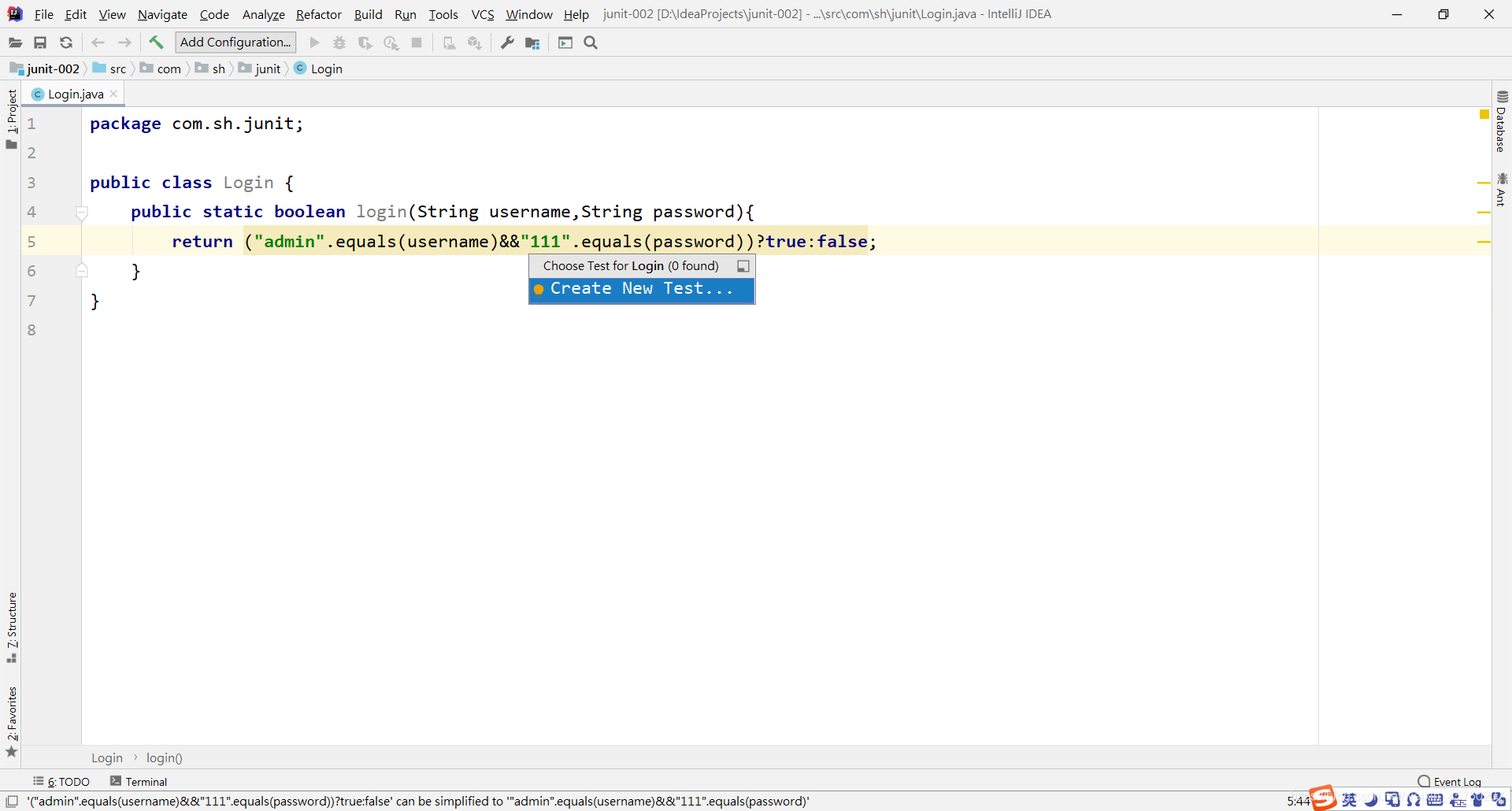Click the IME soft keyboard icon
1512x811 pixels.
1435,800
